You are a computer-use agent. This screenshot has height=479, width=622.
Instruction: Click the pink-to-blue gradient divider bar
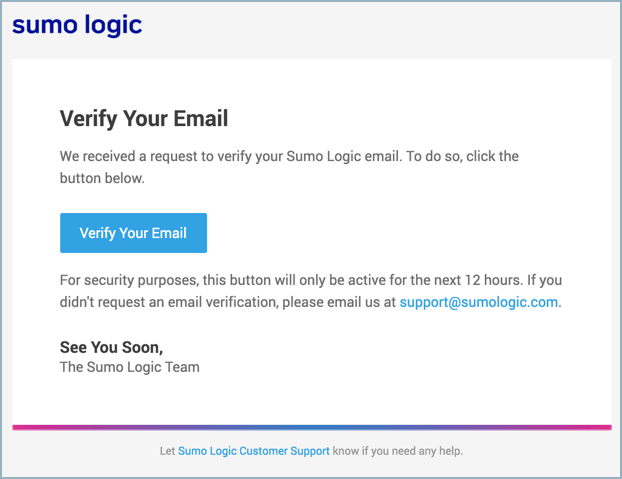[x=311, y=427]
